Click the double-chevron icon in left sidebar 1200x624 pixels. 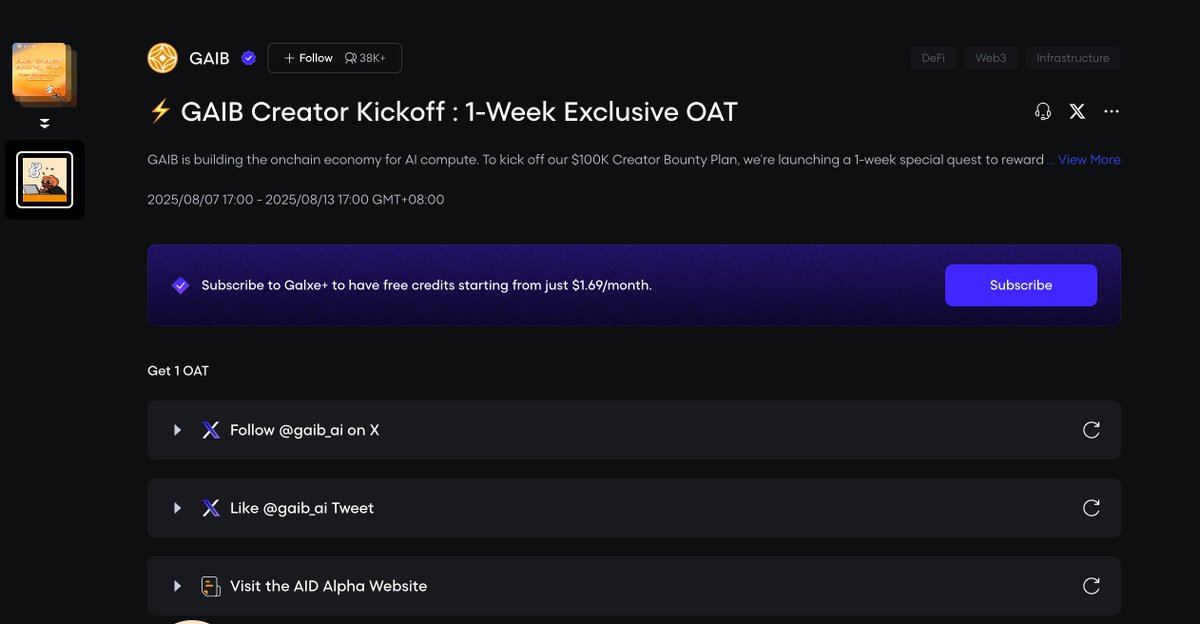click(x=44, y=124)
